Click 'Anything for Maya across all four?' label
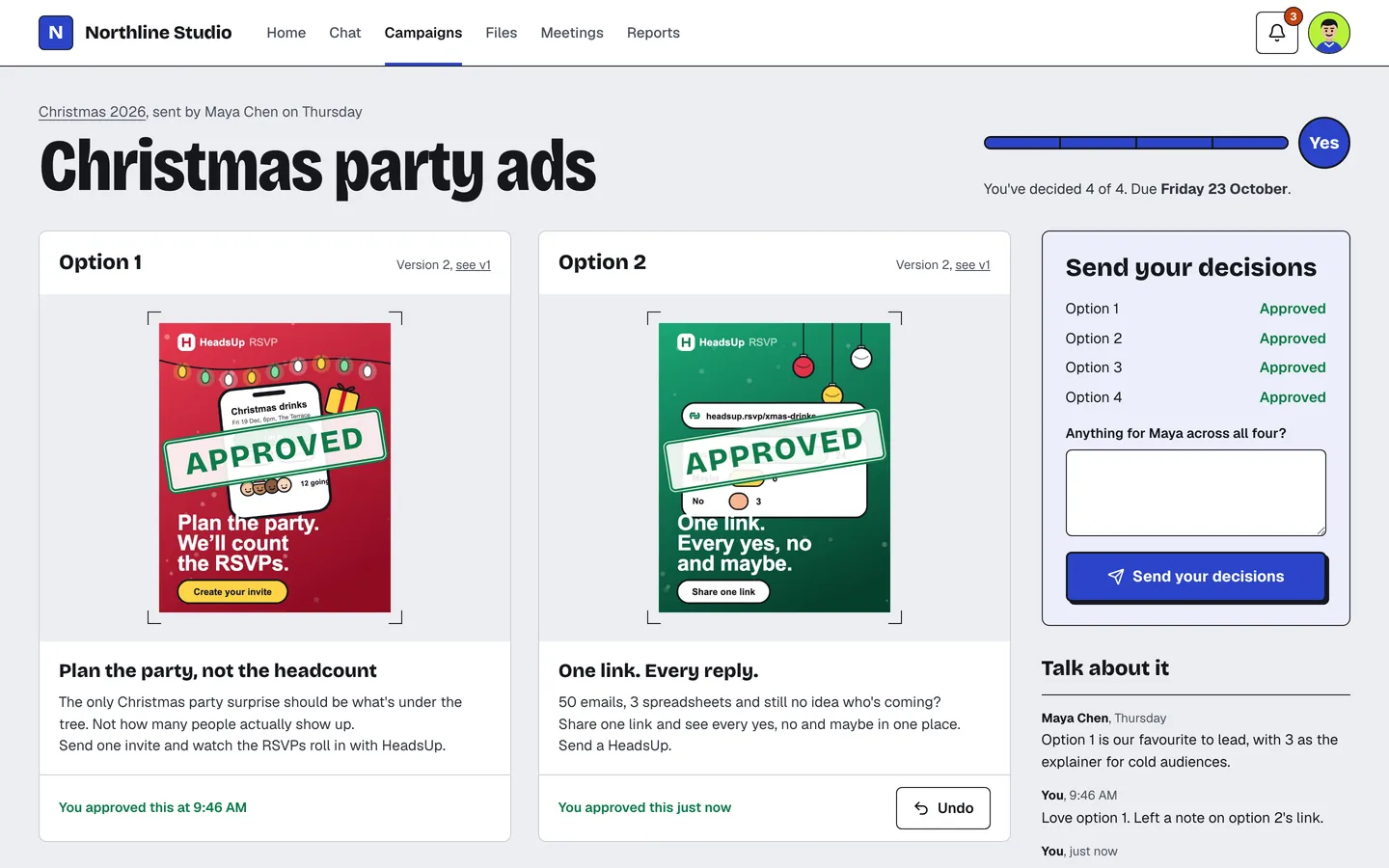This screenshot has width=1389, height=868. click(1176, 433)
